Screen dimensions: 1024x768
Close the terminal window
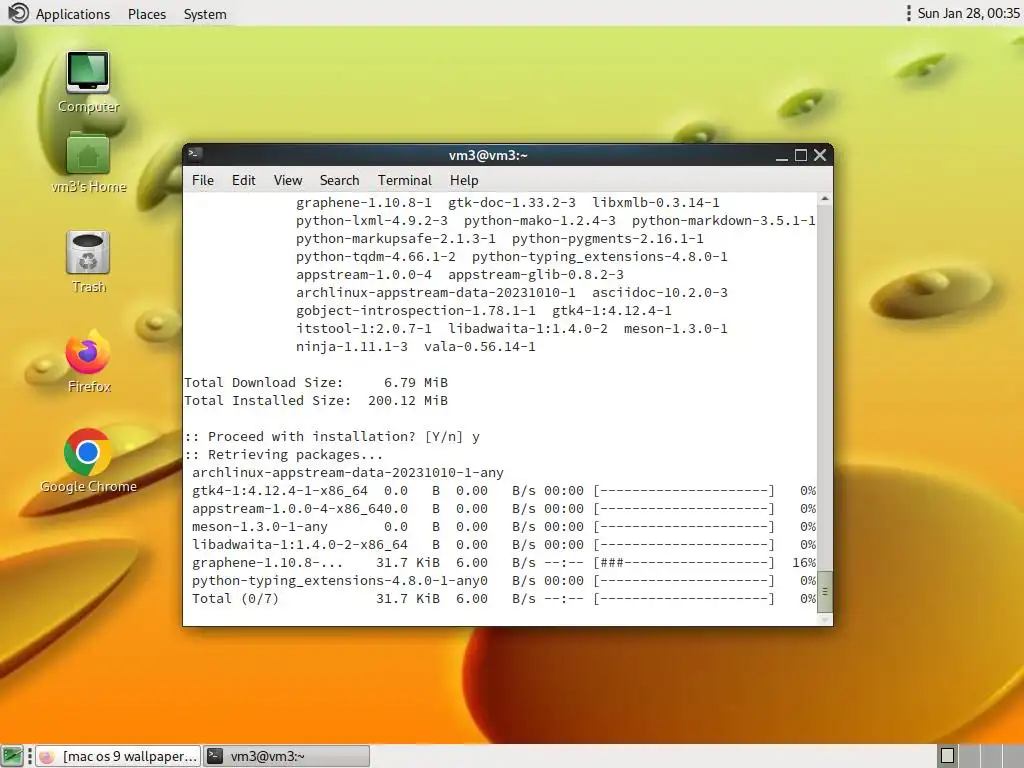820,155
